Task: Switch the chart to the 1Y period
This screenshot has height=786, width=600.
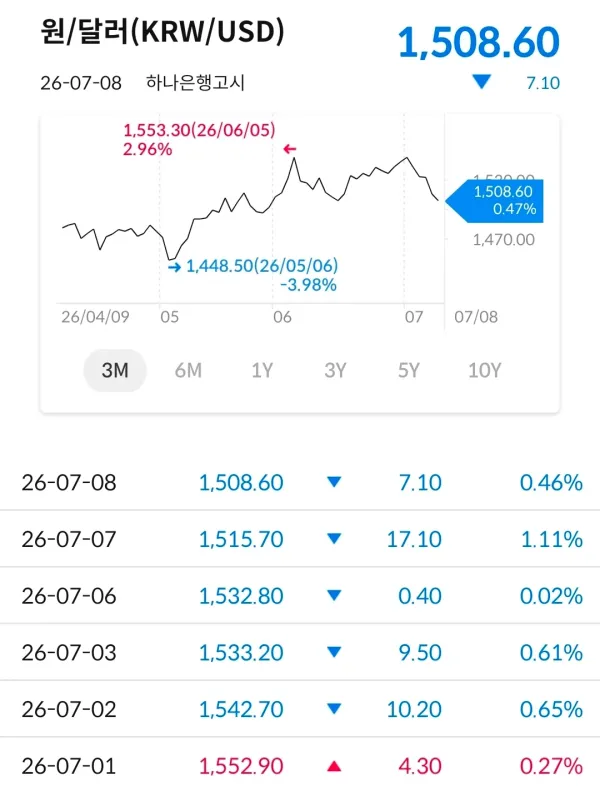Action: (x=262, y=370)
